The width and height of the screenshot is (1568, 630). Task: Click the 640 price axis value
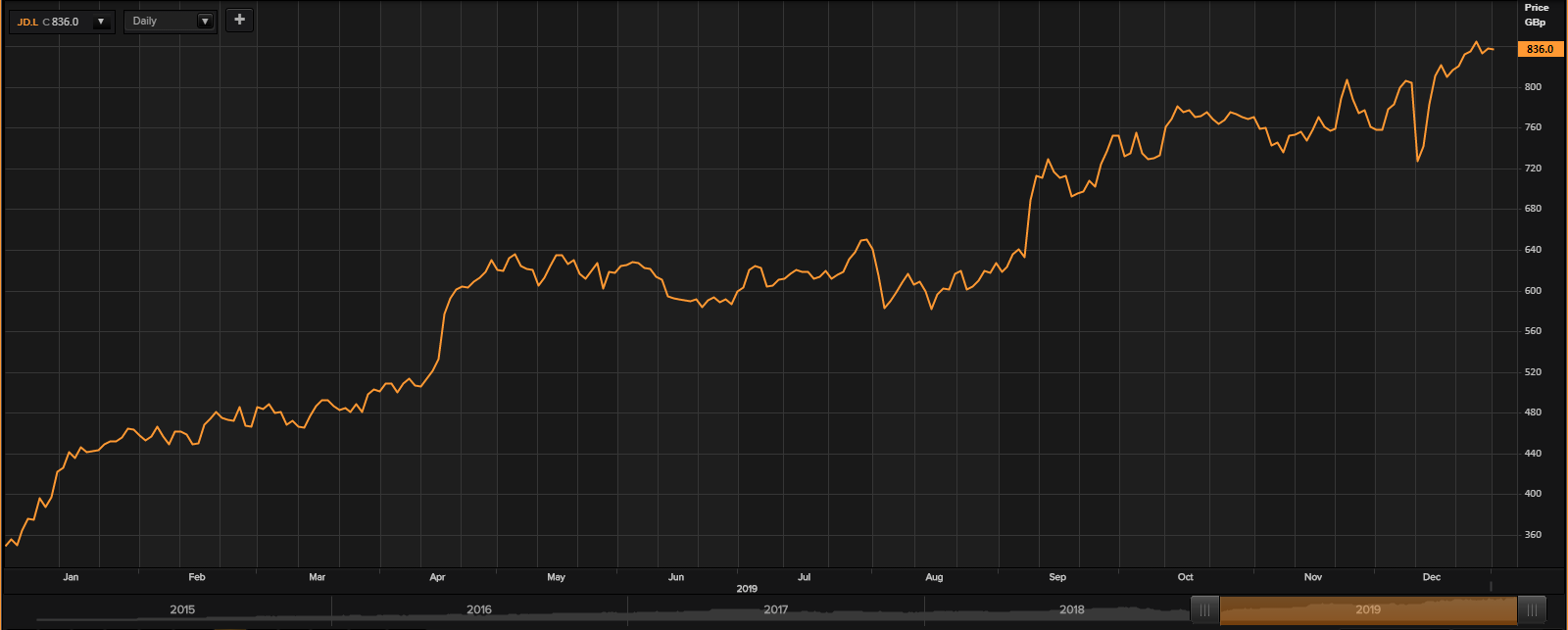tap(1533, 250)
